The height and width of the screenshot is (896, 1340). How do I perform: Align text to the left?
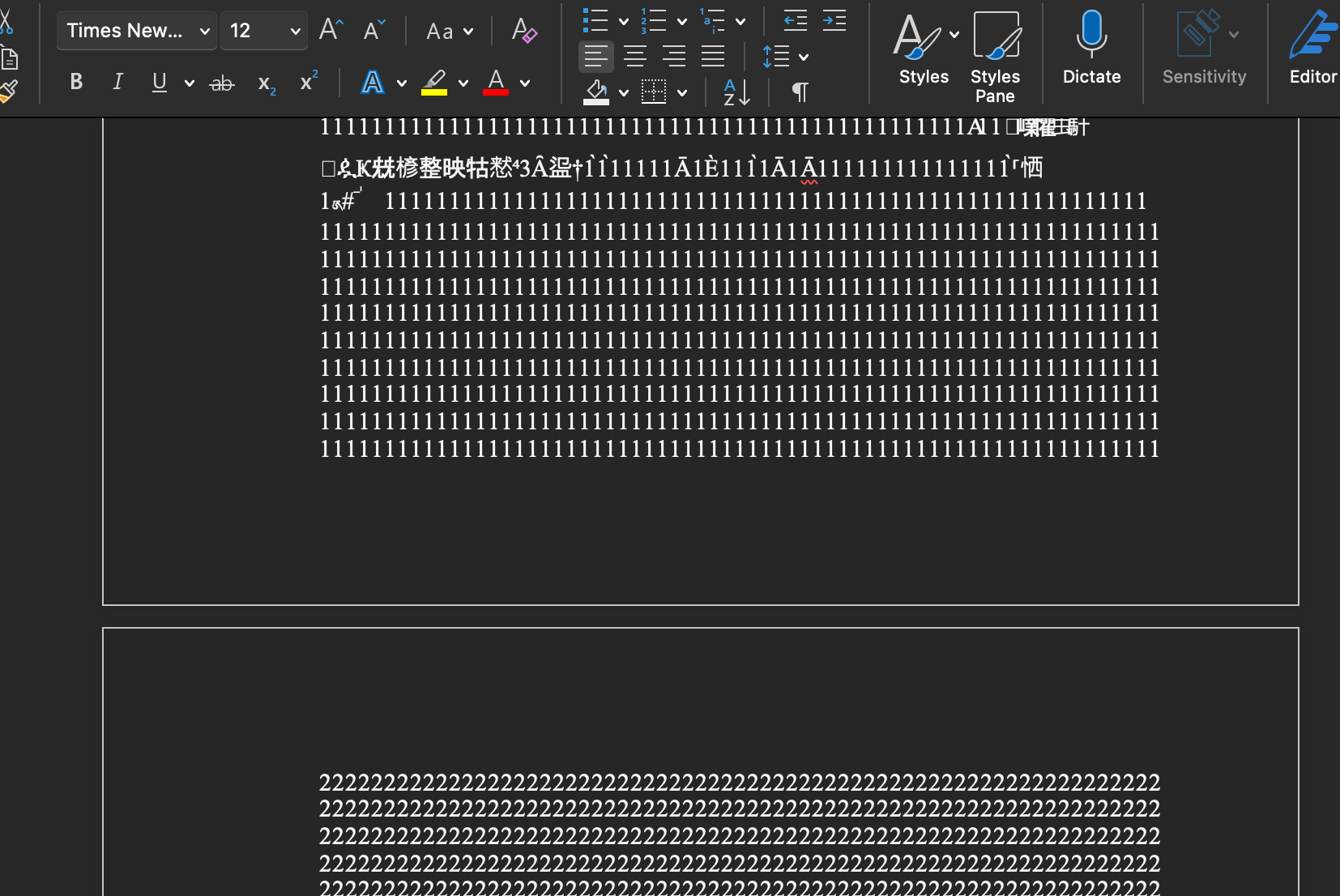tap(596, 56)
